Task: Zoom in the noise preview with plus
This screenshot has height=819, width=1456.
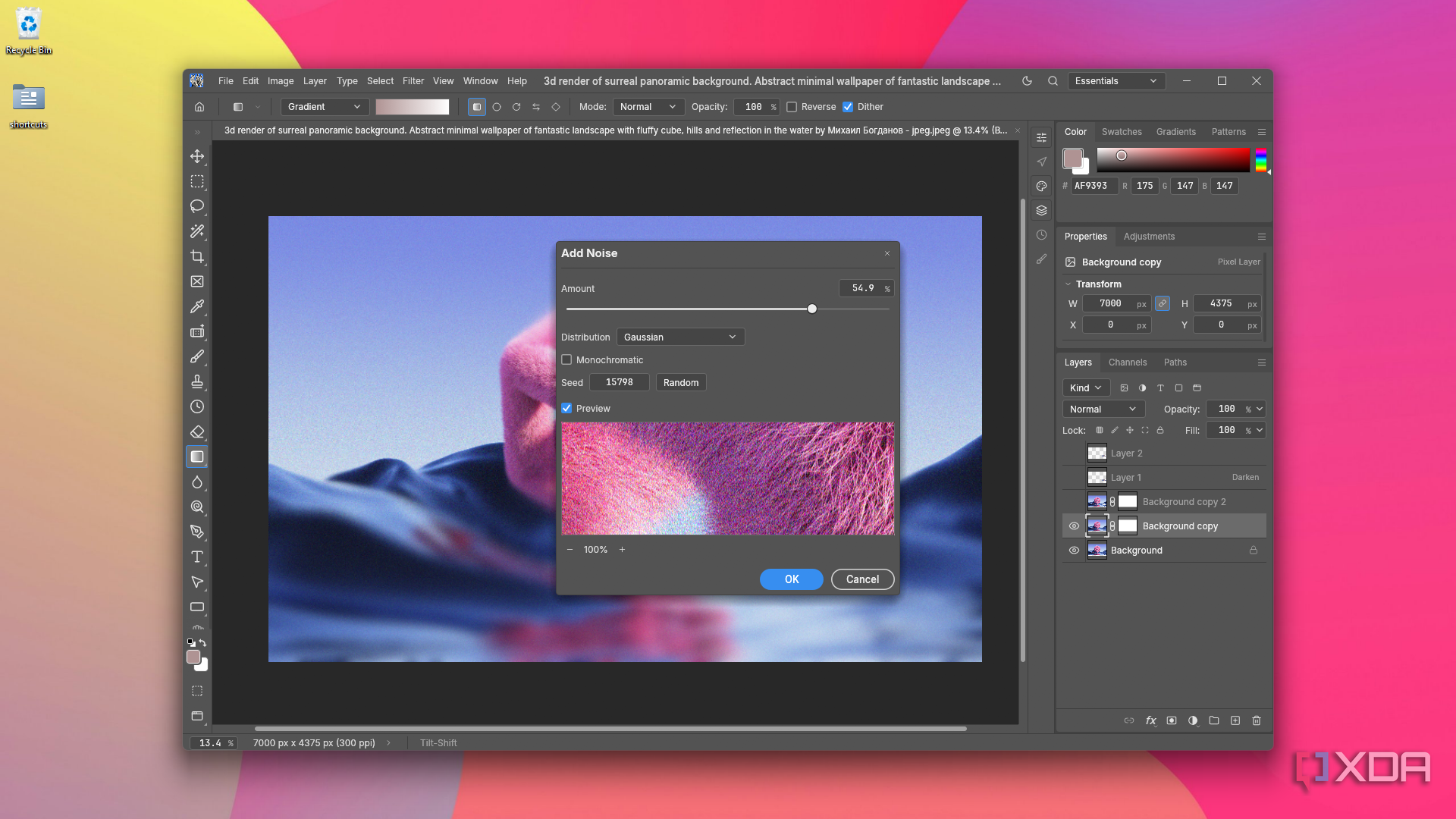Action: (623, 550)
